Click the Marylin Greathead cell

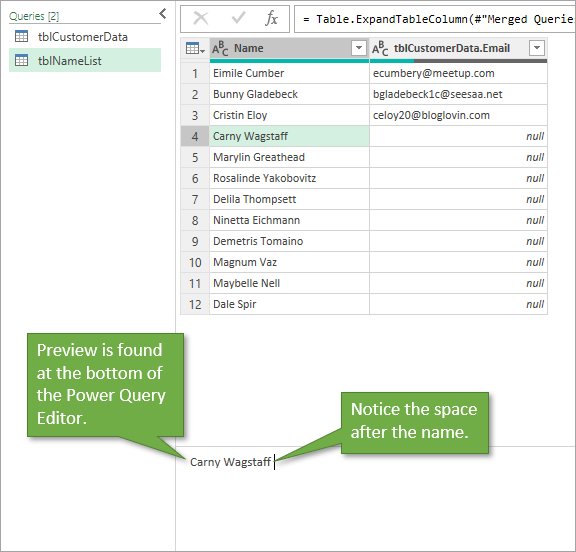pyautogui.click(x=289, y=157)
